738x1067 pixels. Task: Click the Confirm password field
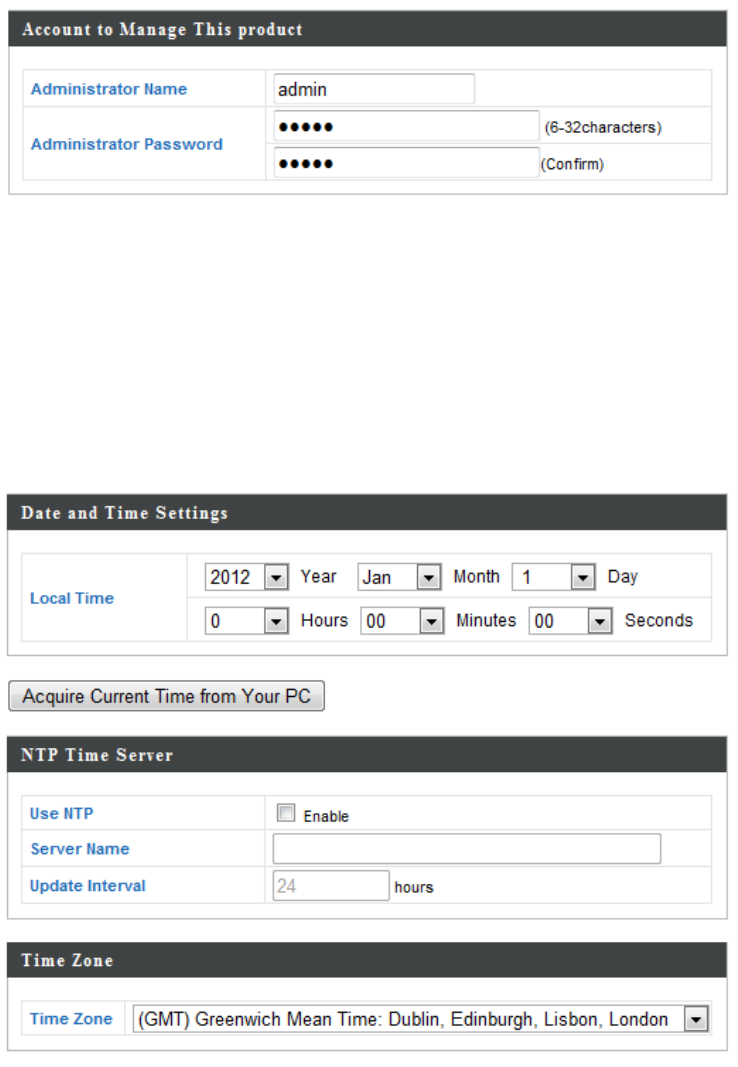pyautogui.click(x=405, y=162)
